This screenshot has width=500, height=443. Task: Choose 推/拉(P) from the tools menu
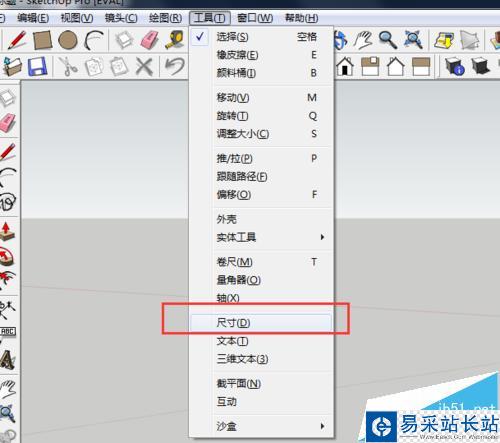[x=261, y=158]
